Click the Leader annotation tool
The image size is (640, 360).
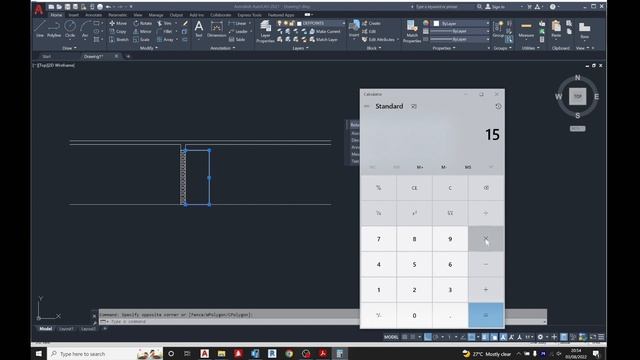point(238,31)
